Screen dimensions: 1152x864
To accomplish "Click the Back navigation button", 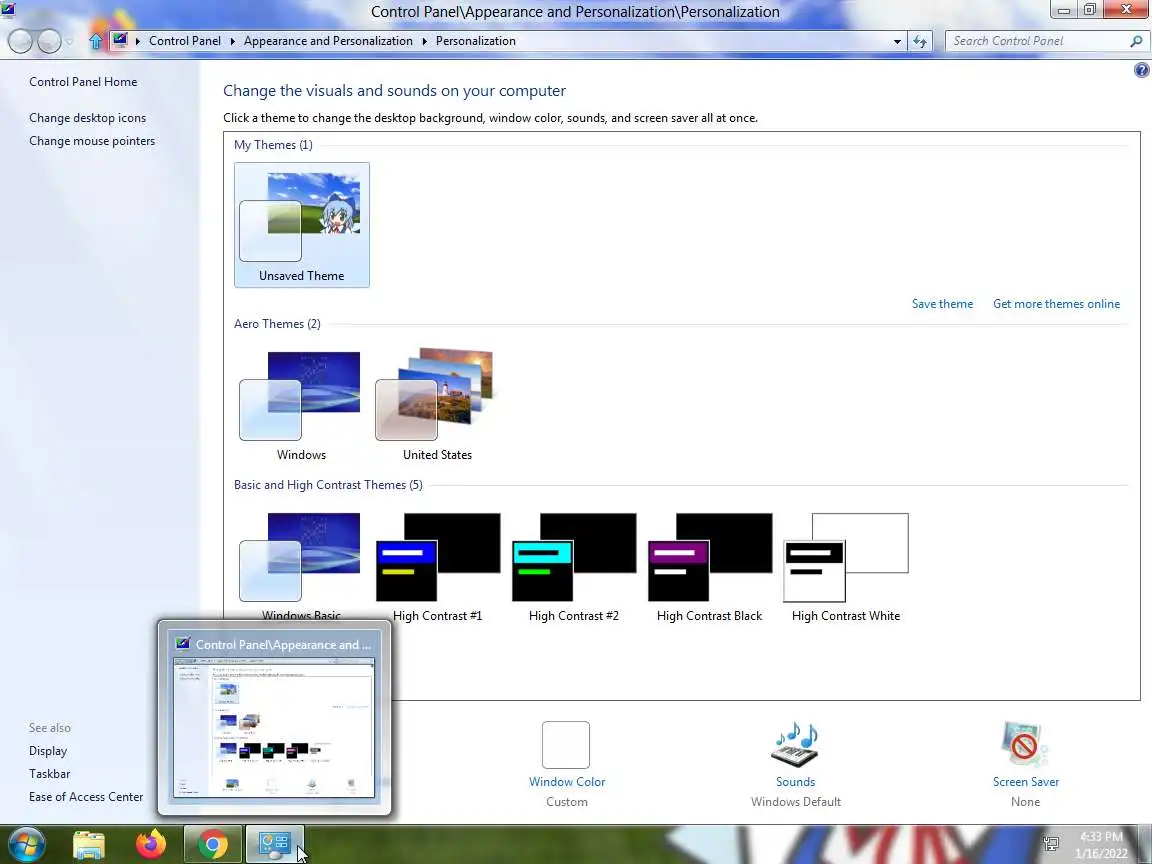I will click(20, 41).
